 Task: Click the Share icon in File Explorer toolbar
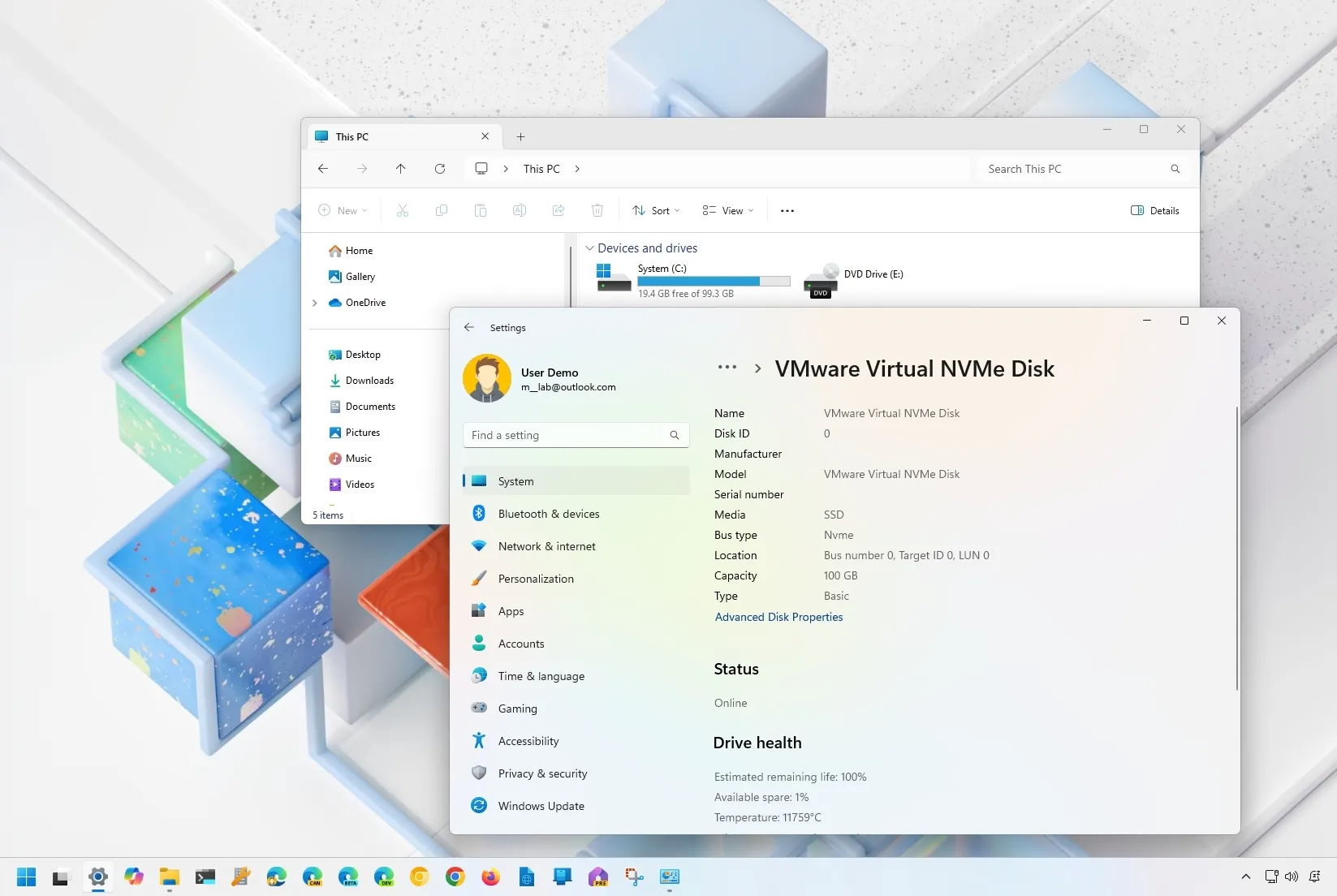(x=559, y=210)
